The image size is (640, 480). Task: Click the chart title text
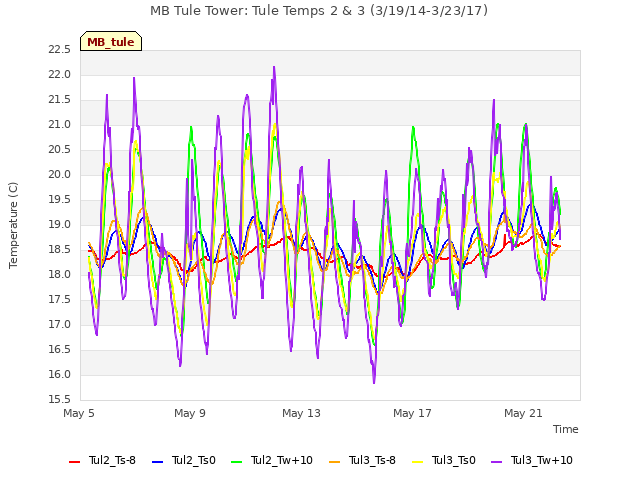[319, 11]
